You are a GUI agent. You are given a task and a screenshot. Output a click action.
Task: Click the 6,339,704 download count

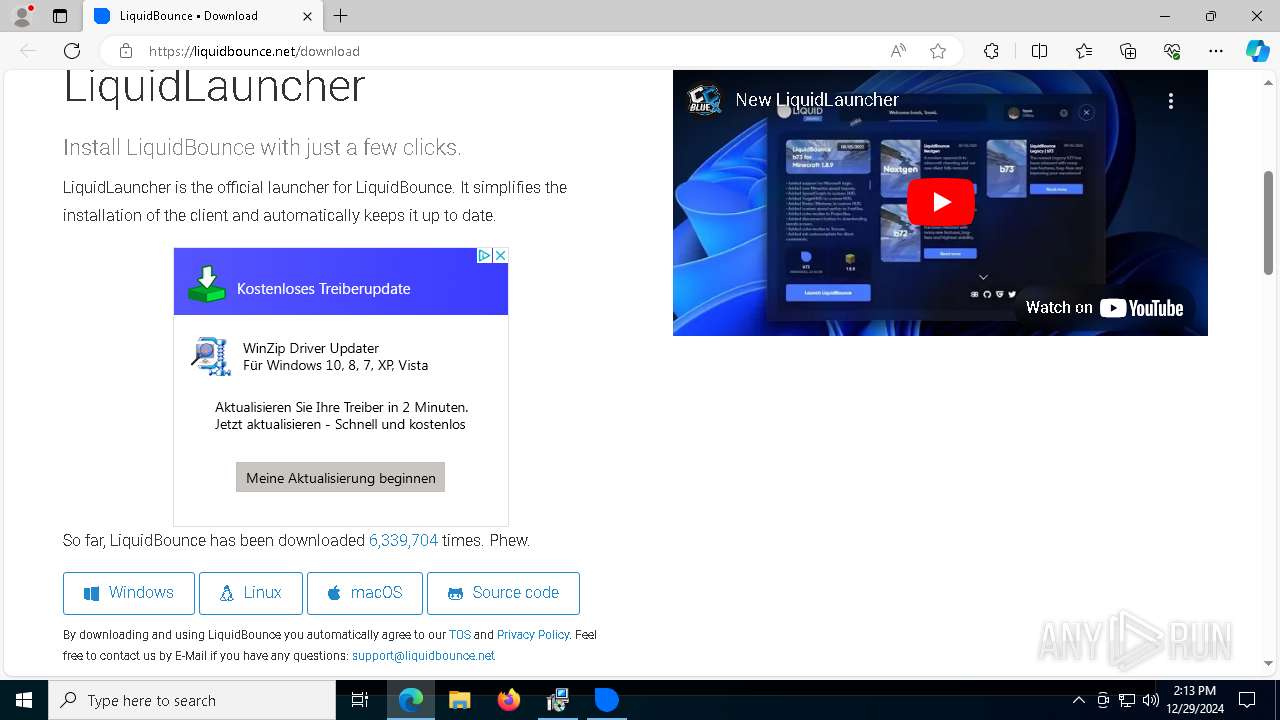[x=403, y=540]
